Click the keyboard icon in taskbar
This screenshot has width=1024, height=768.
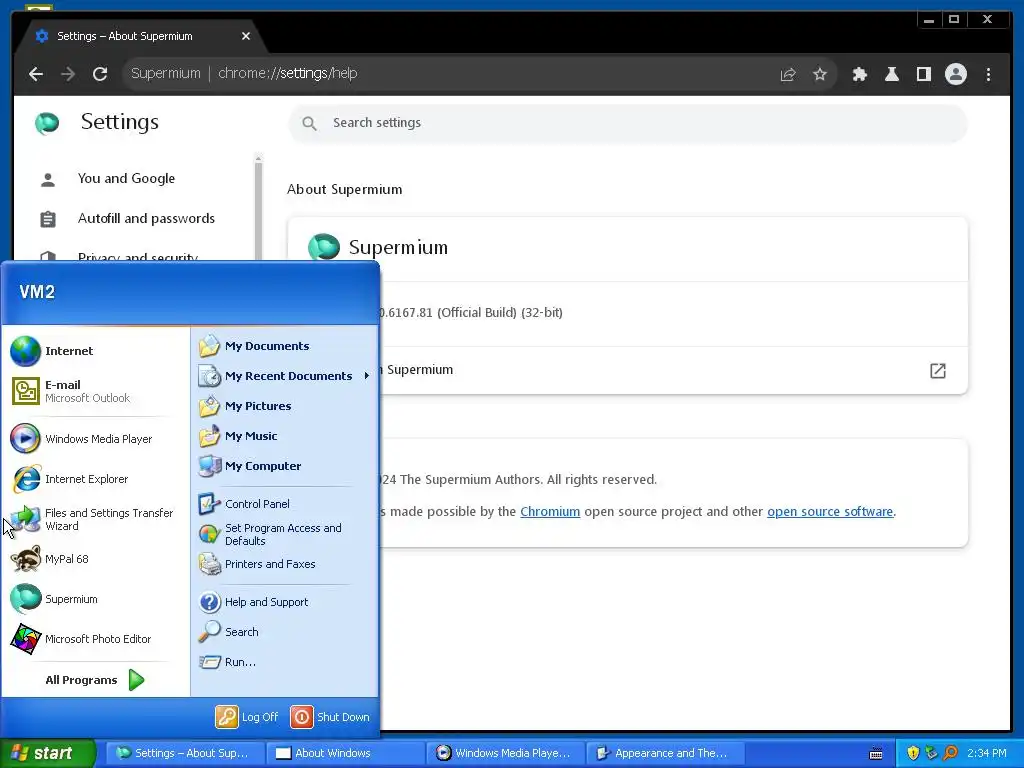pos(876,754)
